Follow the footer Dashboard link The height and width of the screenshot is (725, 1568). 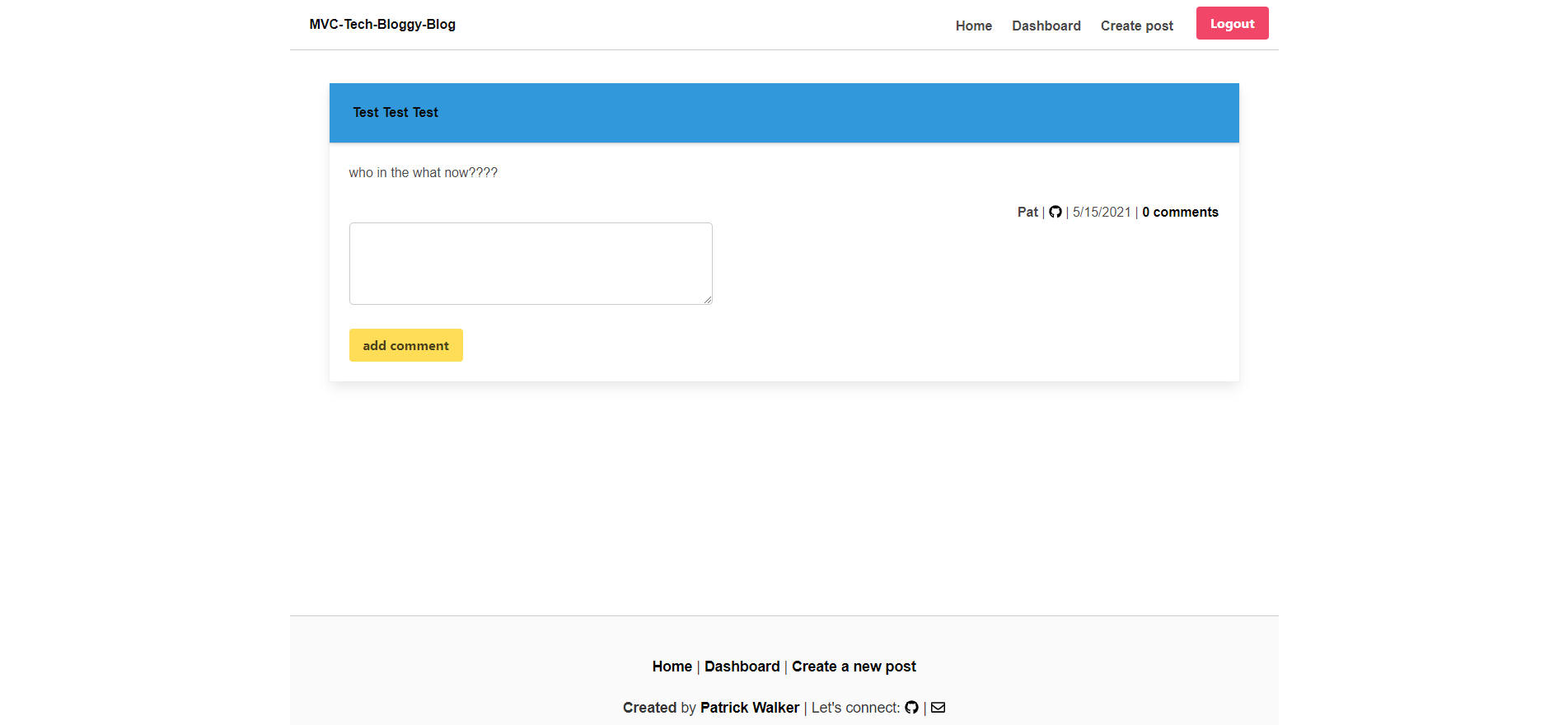pos(742,667)
